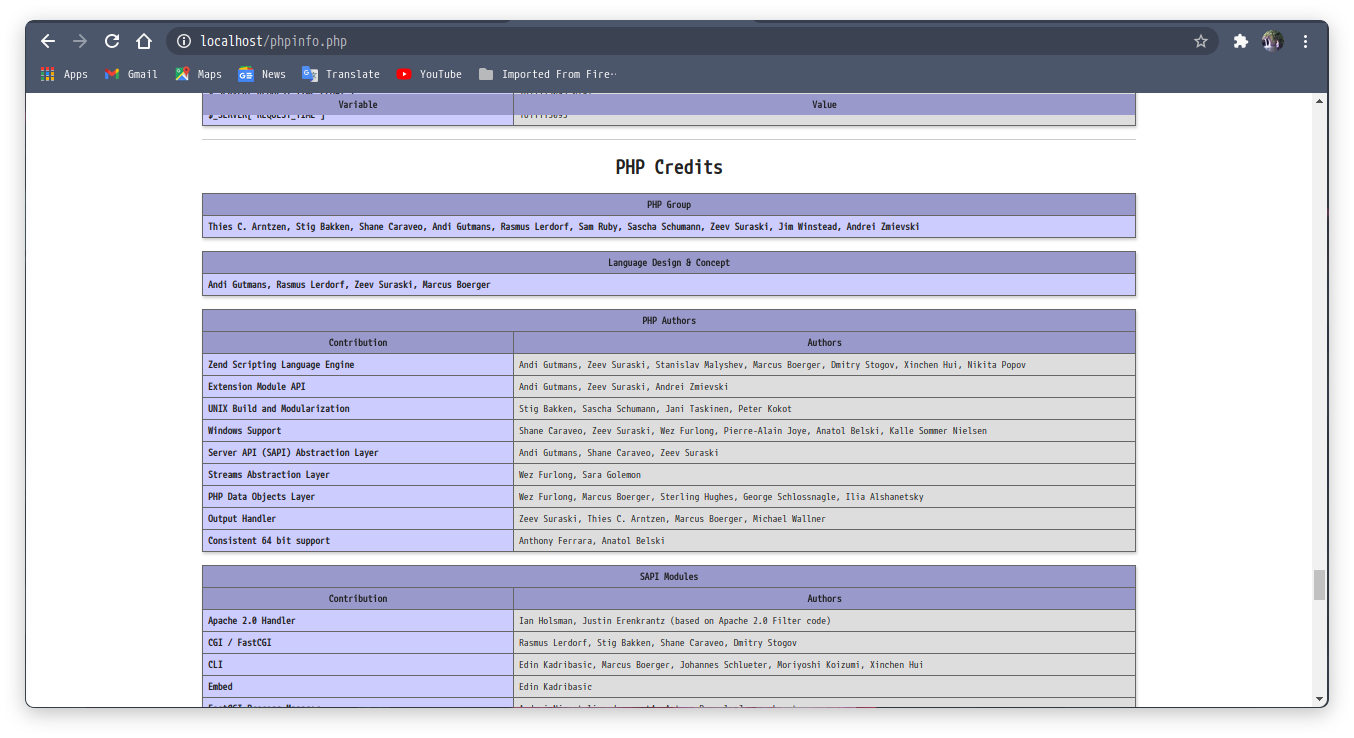Viewport: 1354px width, 738px height.
Task: Click the back navigation arrow
Action: tap(47, 41)
